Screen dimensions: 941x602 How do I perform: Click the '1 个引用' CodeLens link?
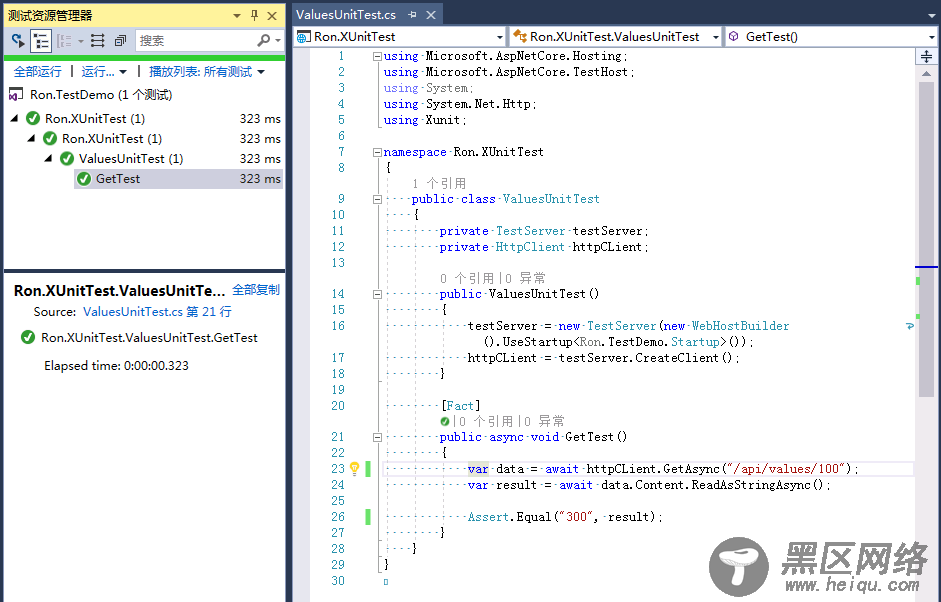pyautogui.click(x=439, y=183)
